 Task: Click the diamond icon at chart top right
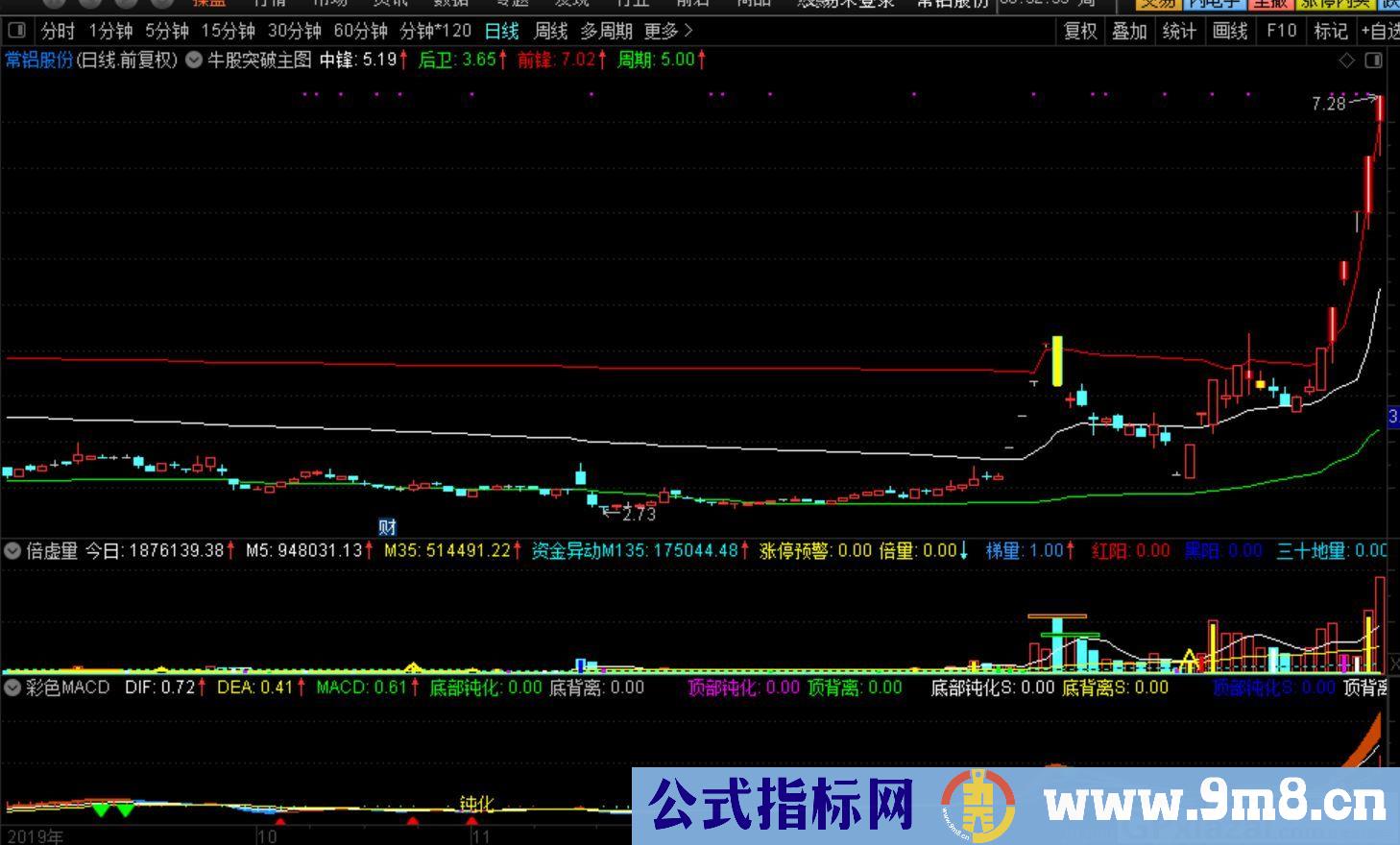coord(1347,60)
